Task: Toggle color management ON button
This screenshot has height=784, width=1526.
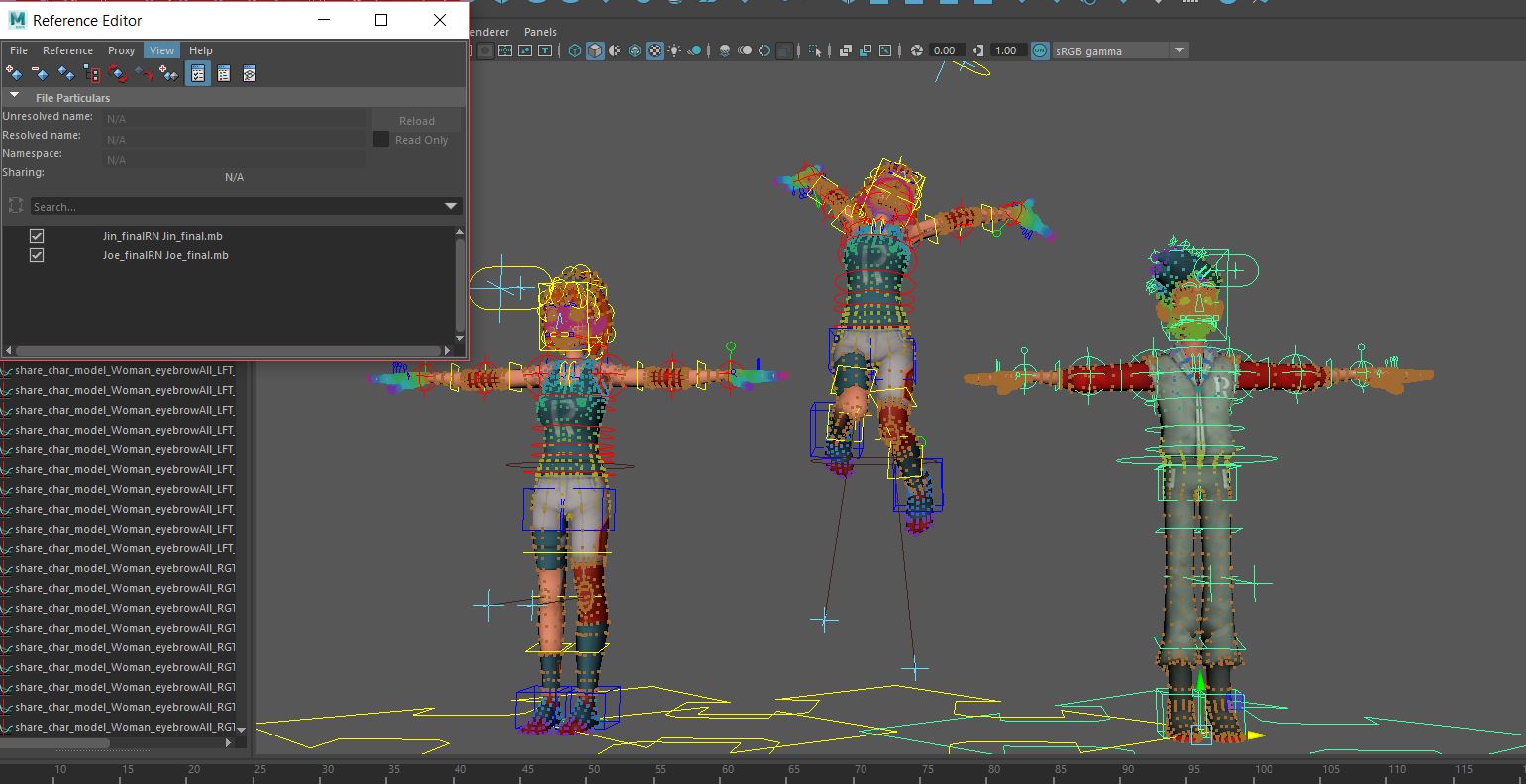Action: tap(1039, 50)
